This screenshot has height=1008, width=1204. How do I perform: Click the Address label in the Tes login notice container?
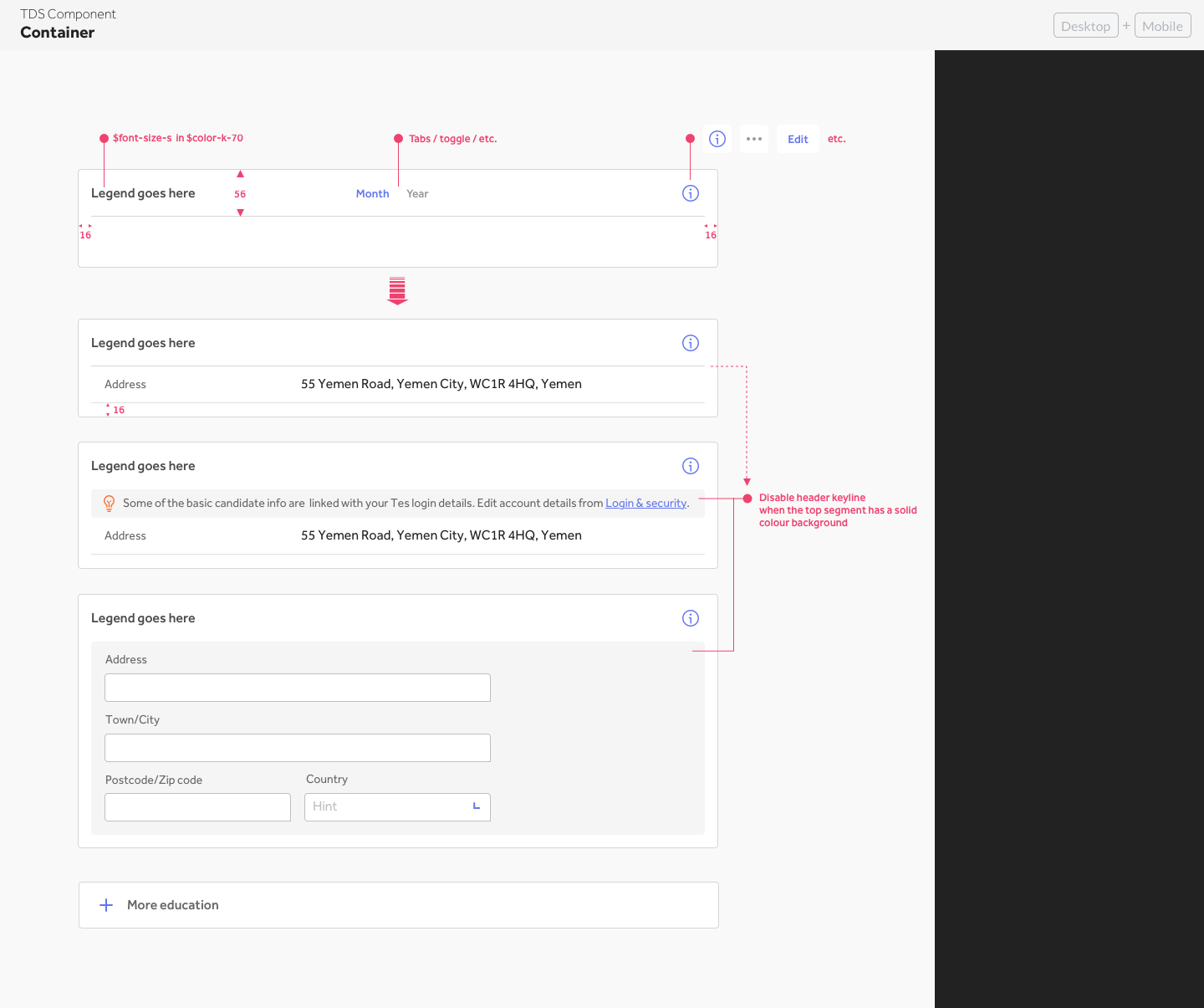click(125, 535)
